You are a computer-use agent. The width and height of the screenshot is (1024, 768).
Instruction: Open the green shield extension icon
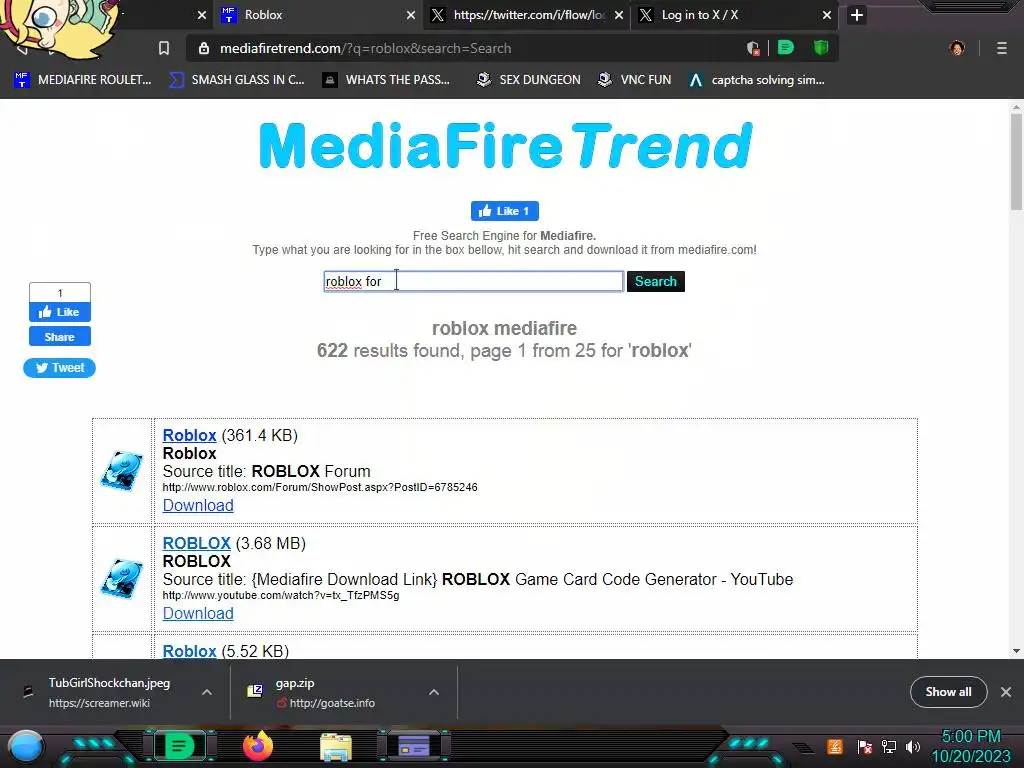(821, 48)
